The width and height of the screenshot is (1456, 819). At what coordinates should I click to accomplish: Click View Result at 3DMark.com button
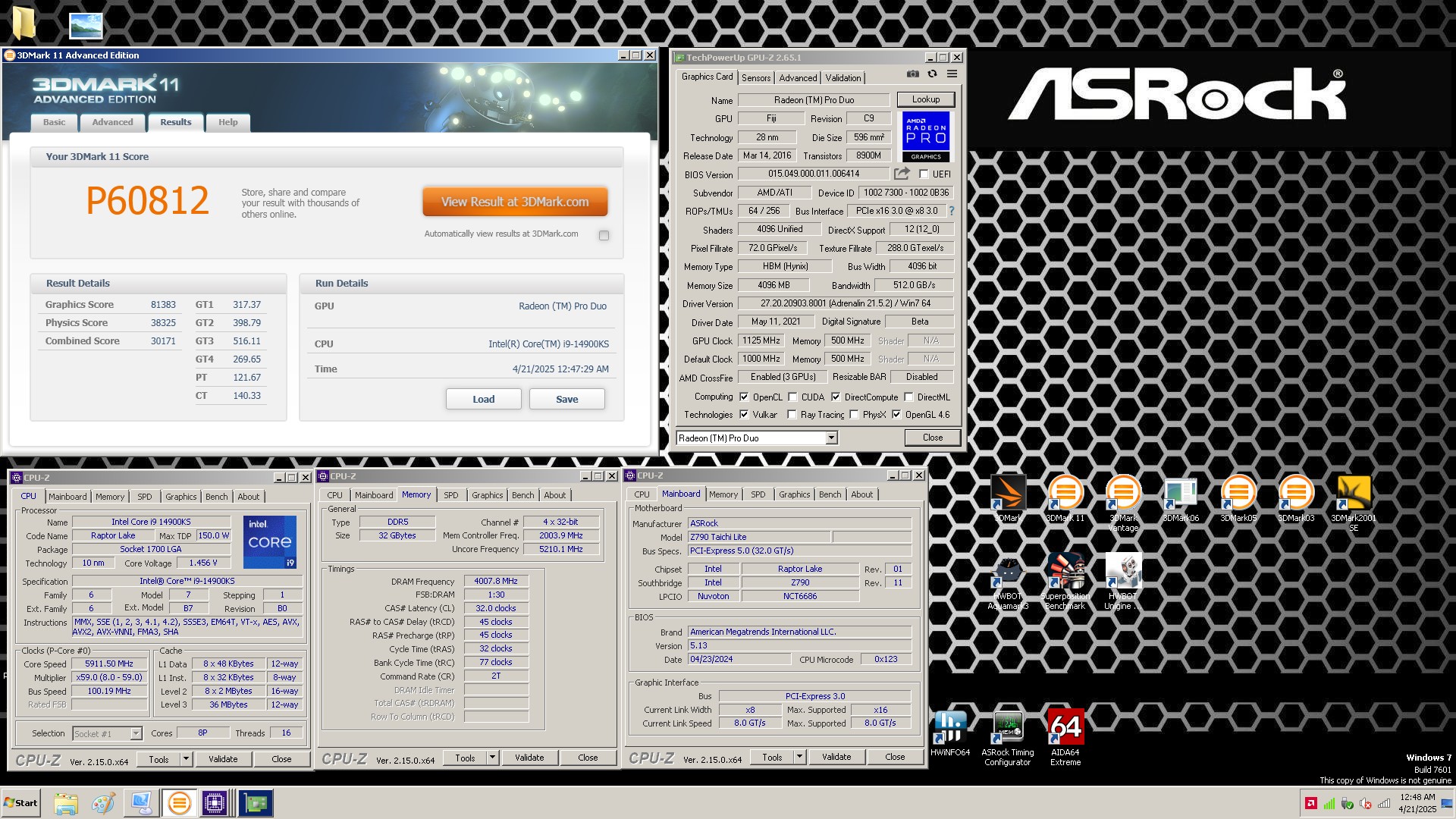coord(515,202)
